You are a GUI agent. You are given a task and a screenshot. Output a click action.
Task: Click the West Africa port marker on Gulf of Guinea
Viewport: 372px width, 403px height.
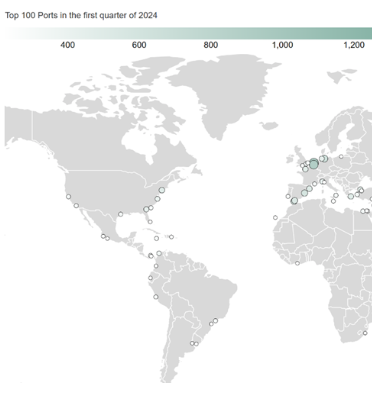[297, 263]
